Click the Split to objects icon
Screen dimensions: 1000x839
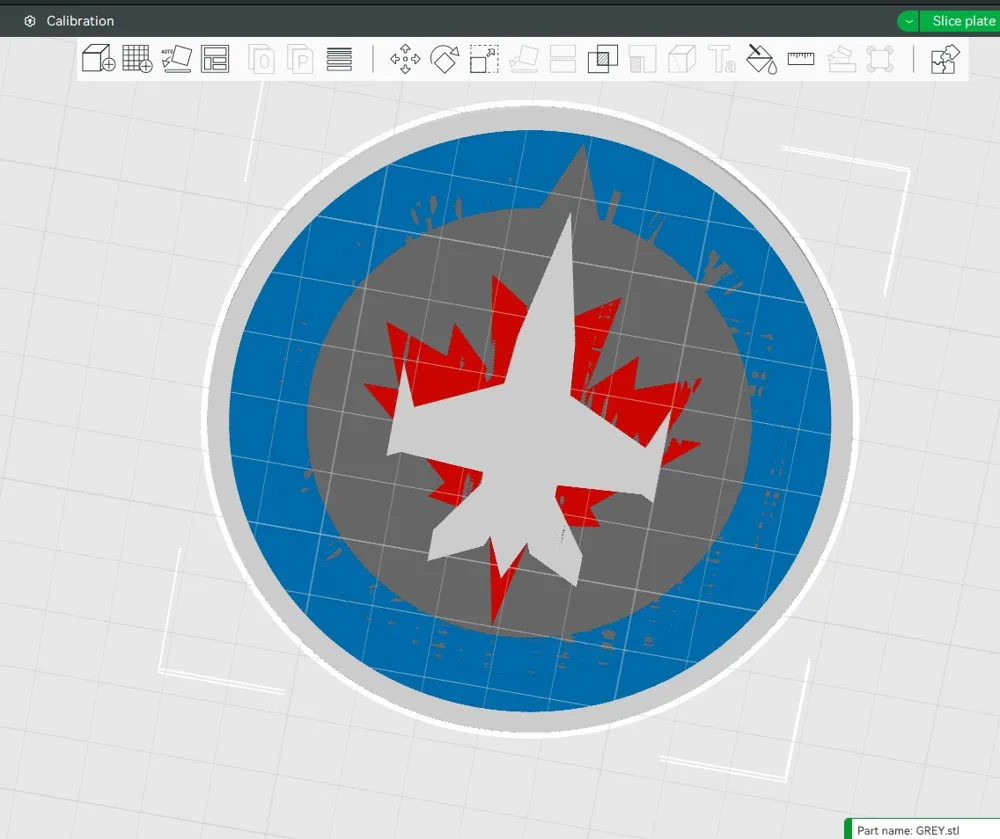261,59
